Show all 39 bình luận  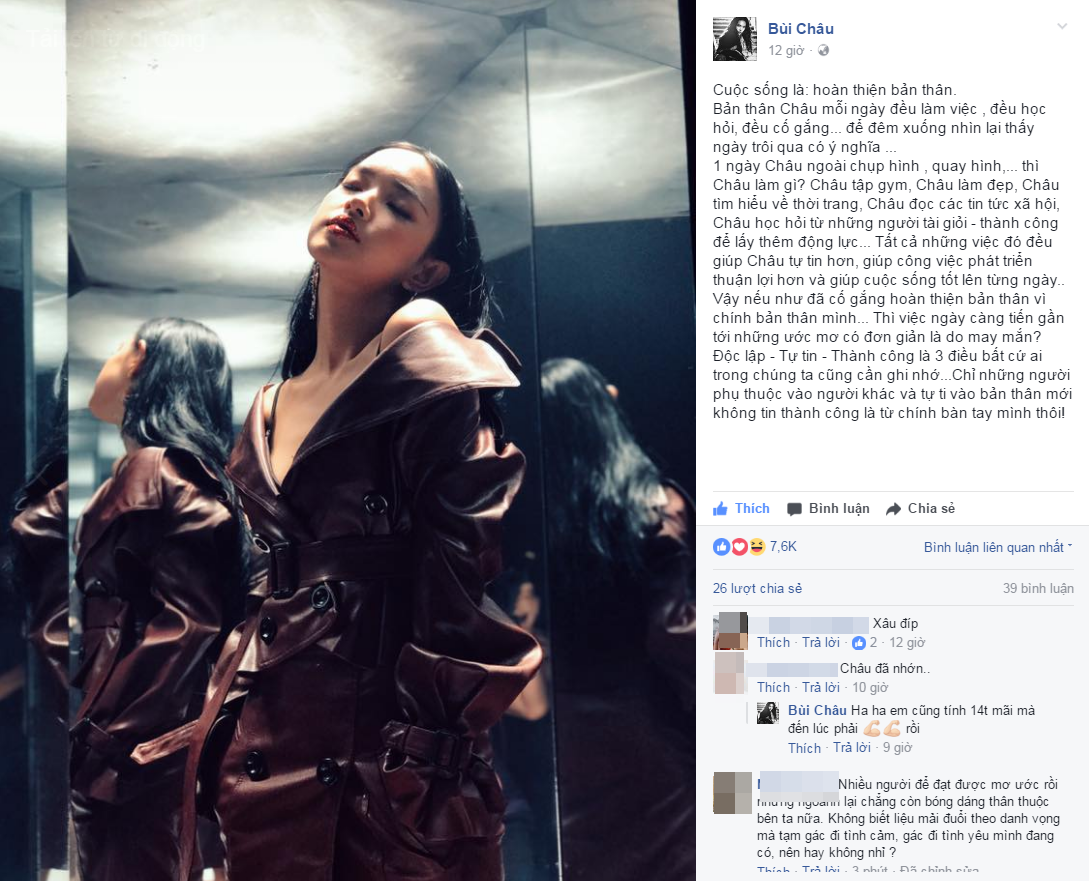1038,588
